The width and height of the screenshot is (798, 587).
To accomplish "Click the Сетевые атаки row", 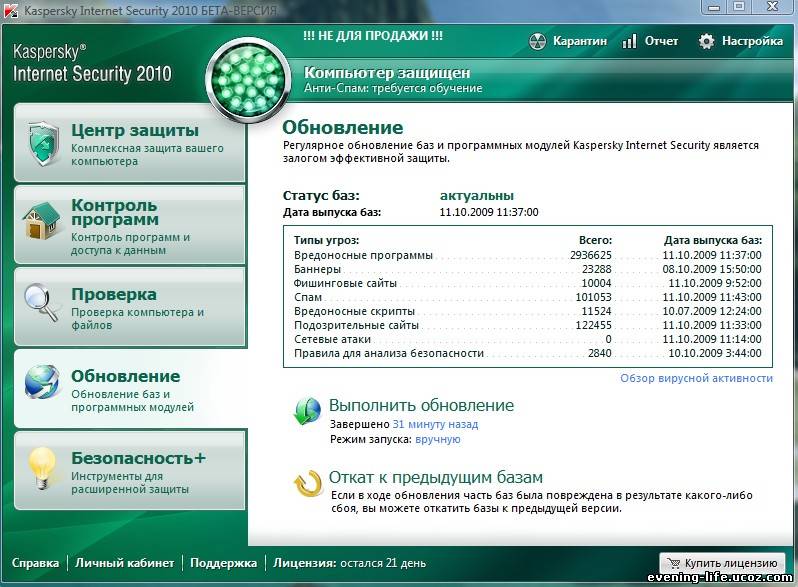I will (528, 339).
